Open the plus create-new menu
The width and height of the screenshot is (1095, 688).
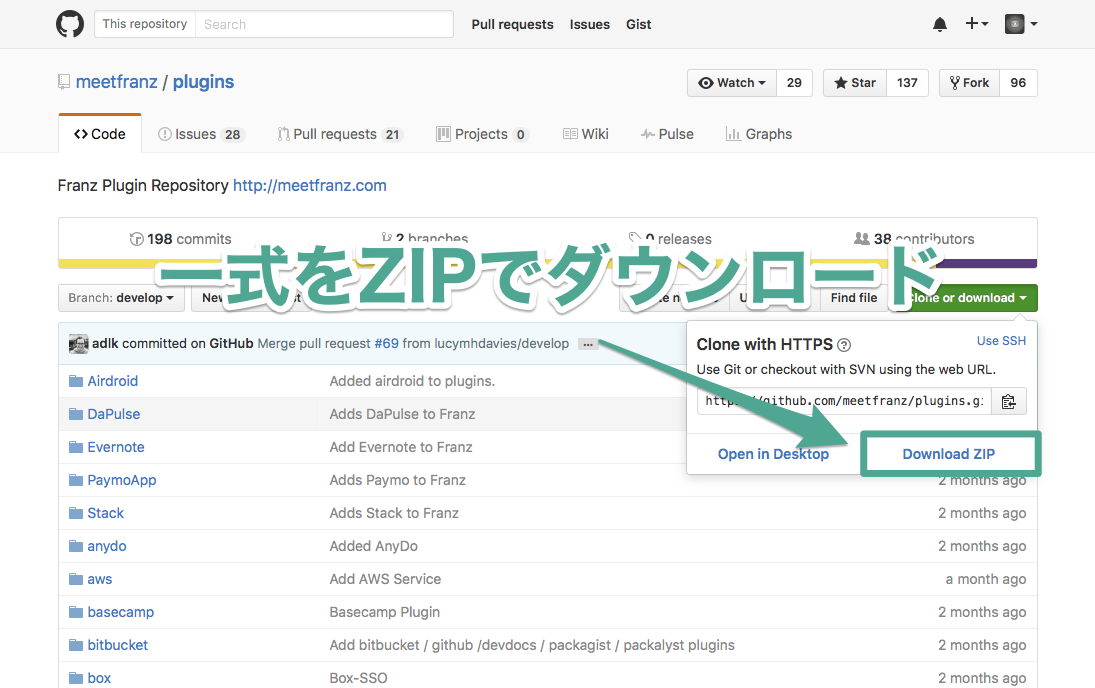pos(977,24)
